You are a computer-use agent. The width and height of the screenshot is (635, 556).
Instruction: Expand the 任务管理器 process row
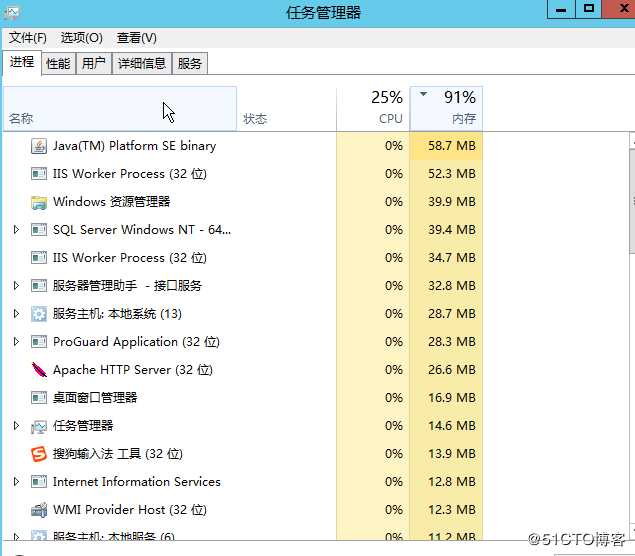click(16, 426)
